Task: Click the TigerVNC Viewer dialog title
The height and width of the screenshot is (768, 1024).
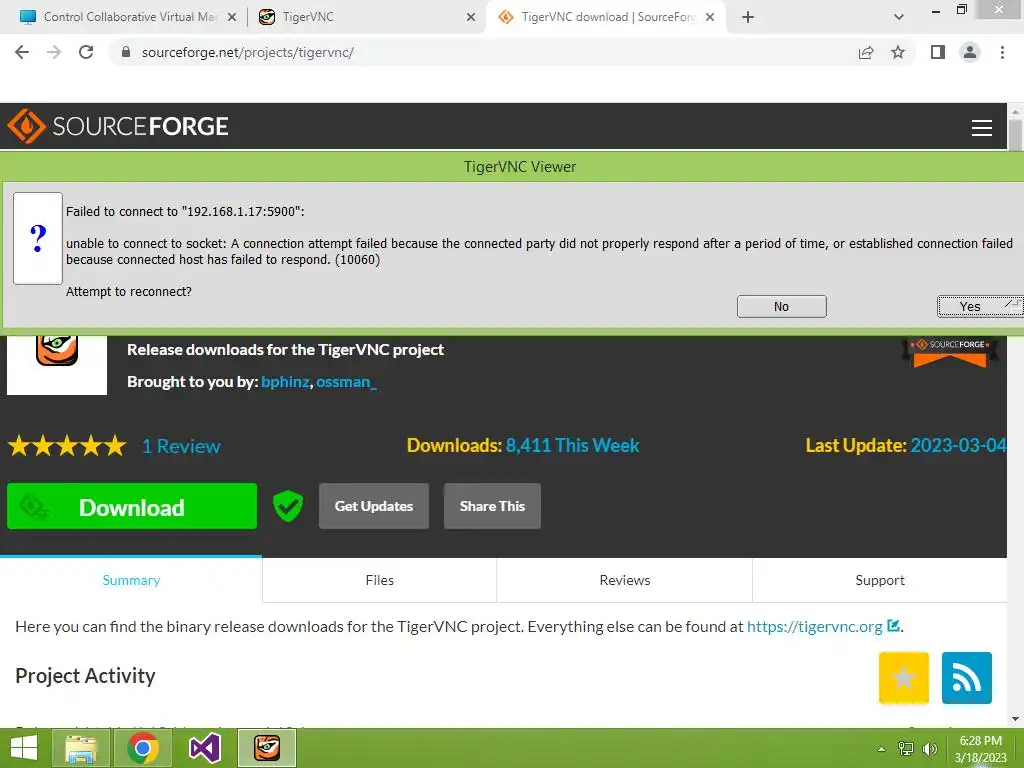Action: [x=520, y=167]
